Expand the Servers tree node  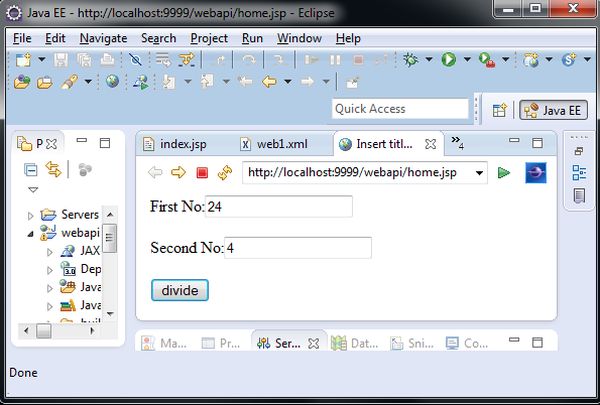31,216
